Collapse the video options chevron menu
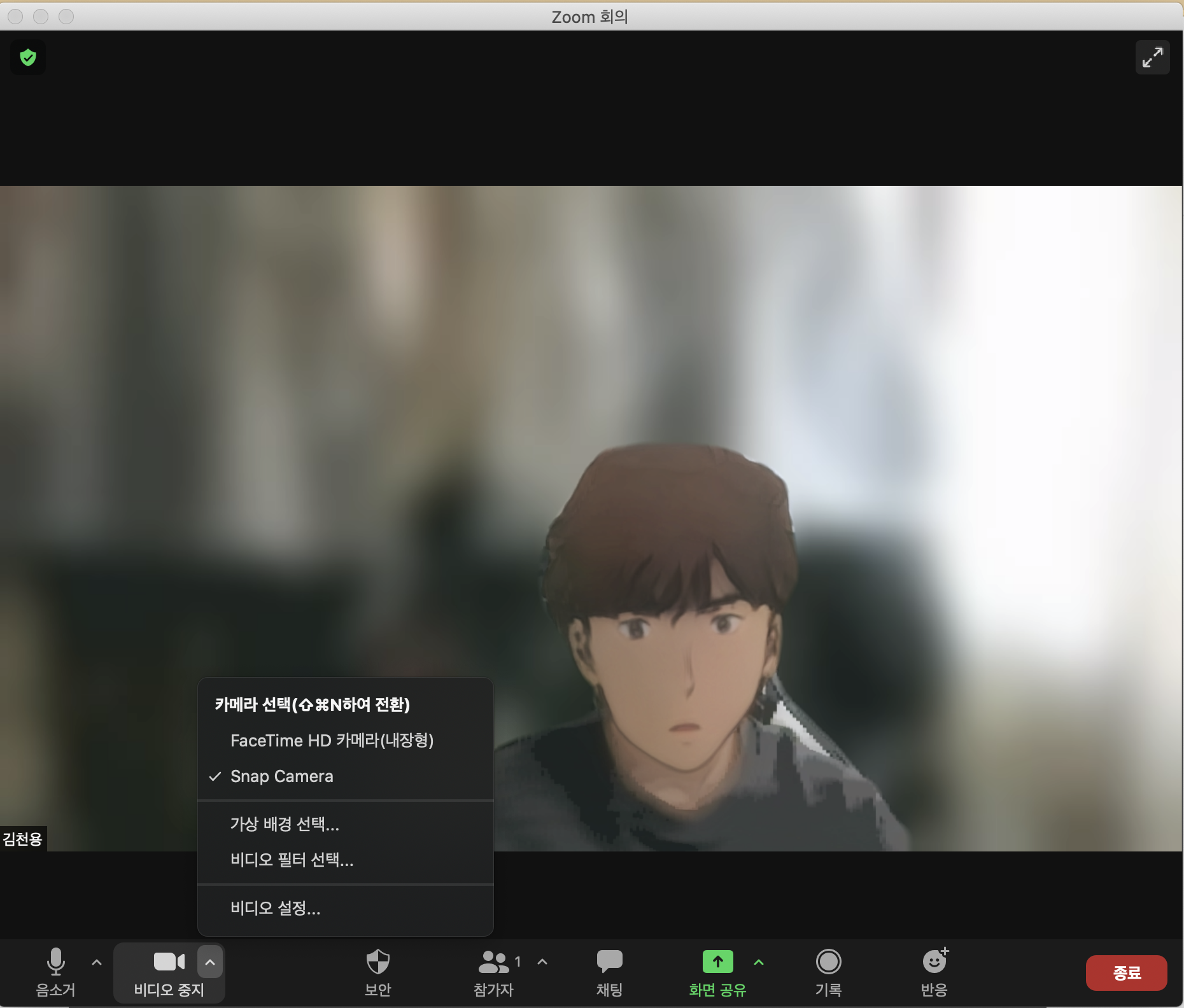Image resolution: width=1184 pixels, height=1008 pixels. click(x=210, y=962)
